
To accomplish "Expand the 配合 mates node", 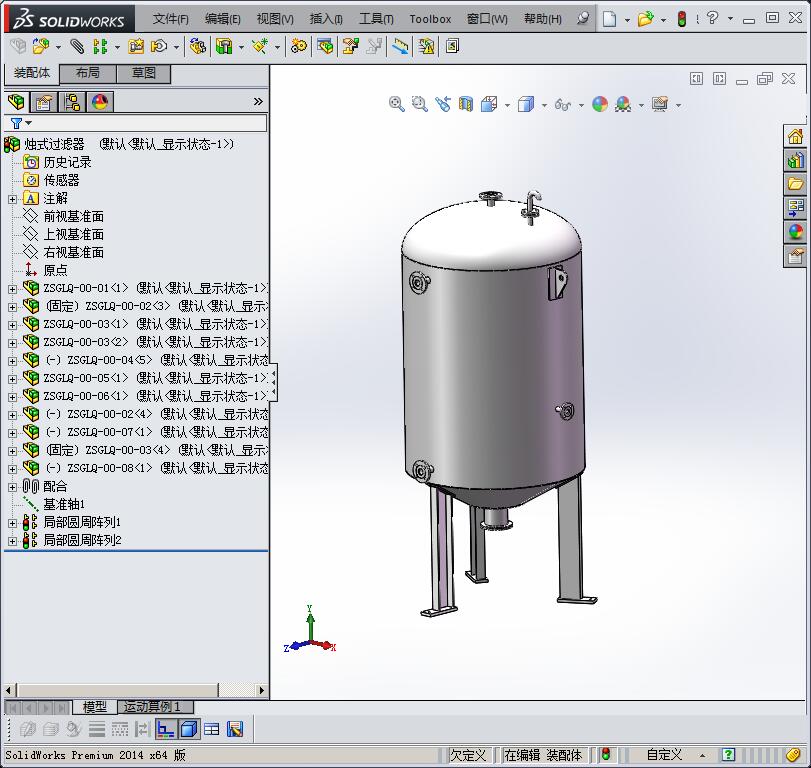I will (12, 485).
